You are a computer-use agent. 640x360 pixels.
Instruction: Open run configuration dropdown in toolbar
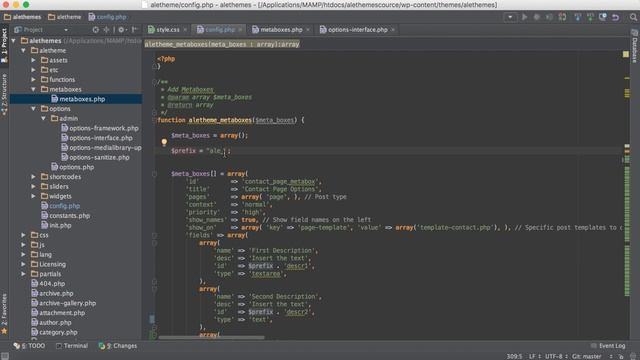[x=510, y=17]
